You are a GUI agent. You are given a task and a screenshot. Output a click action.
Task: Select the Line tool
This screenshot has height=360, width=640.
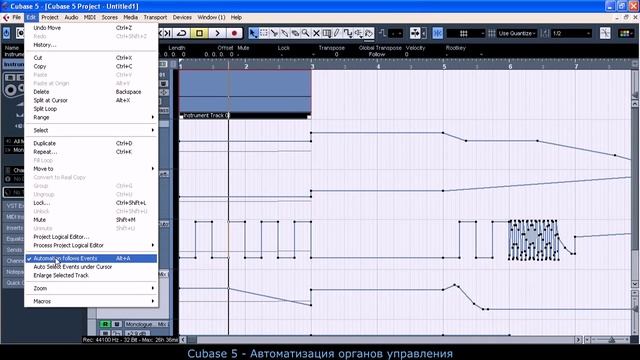347,33
